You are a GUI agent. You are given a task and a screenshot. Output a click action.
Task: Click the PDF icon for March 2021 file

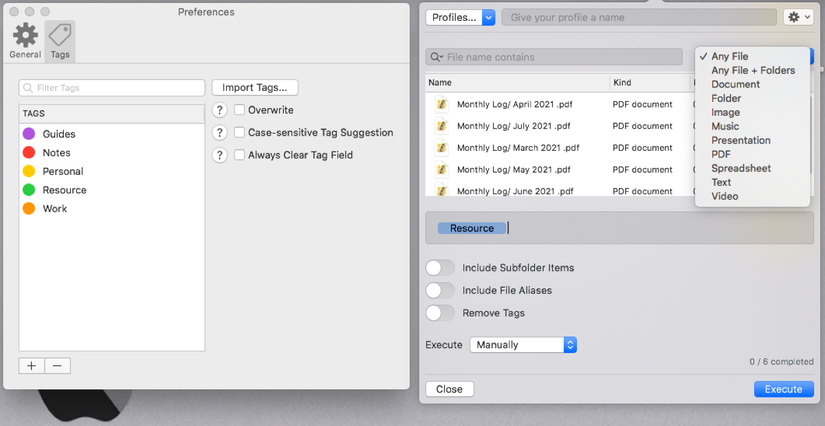coord(442,148)
